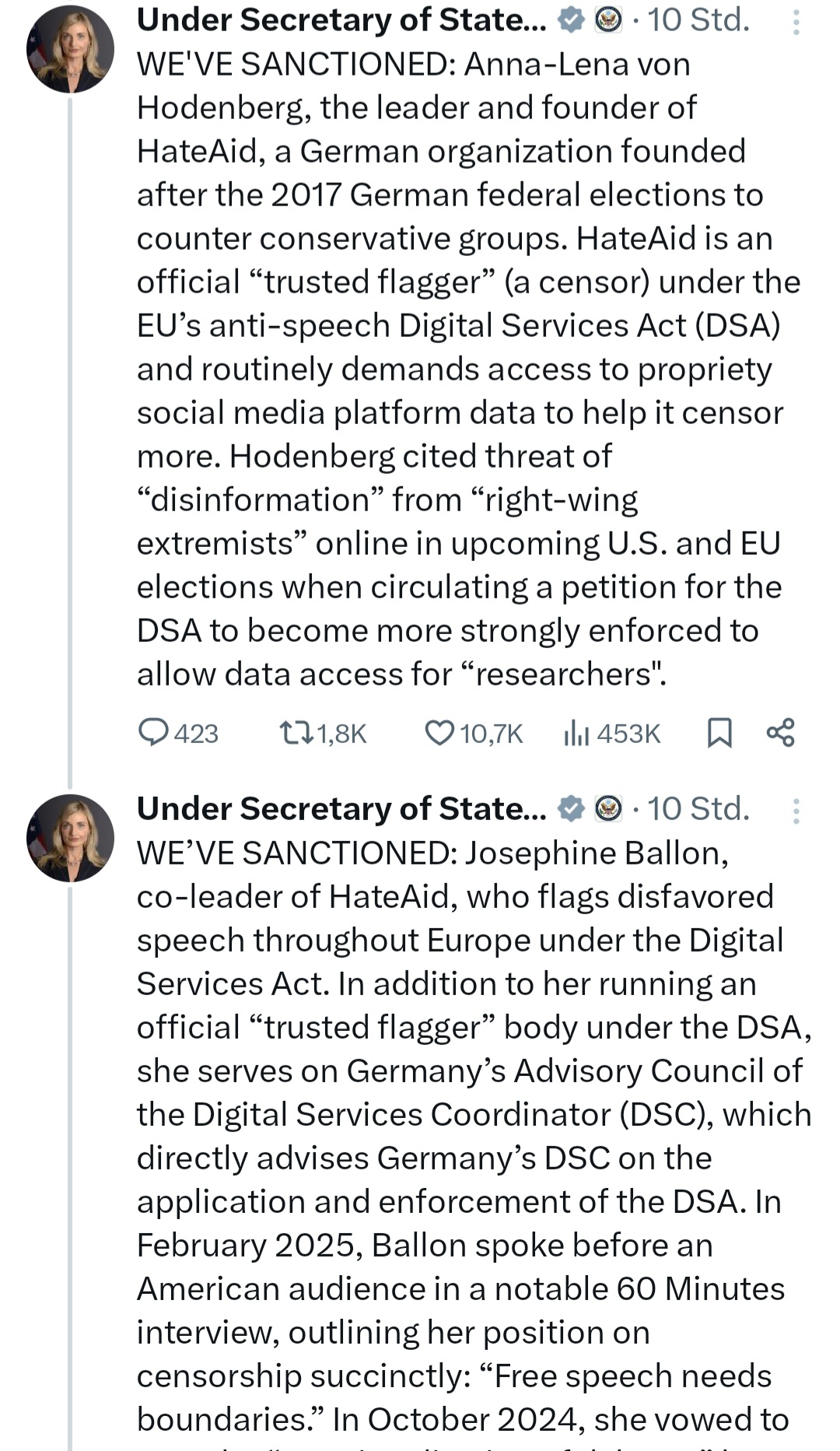840x1451 pixels.
Task: Repost the tweet with 1,8K reposts
Action: coord(296,733)
